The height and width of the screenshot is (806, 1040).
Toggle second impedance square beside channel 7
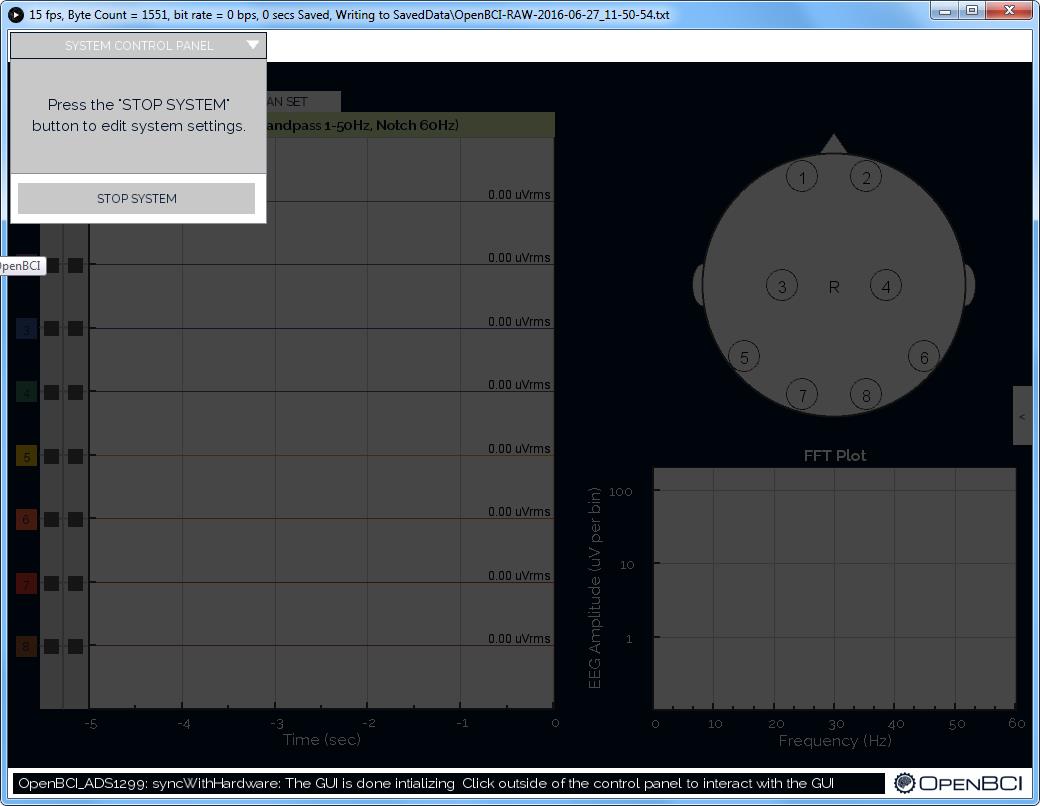pos(76,583)
